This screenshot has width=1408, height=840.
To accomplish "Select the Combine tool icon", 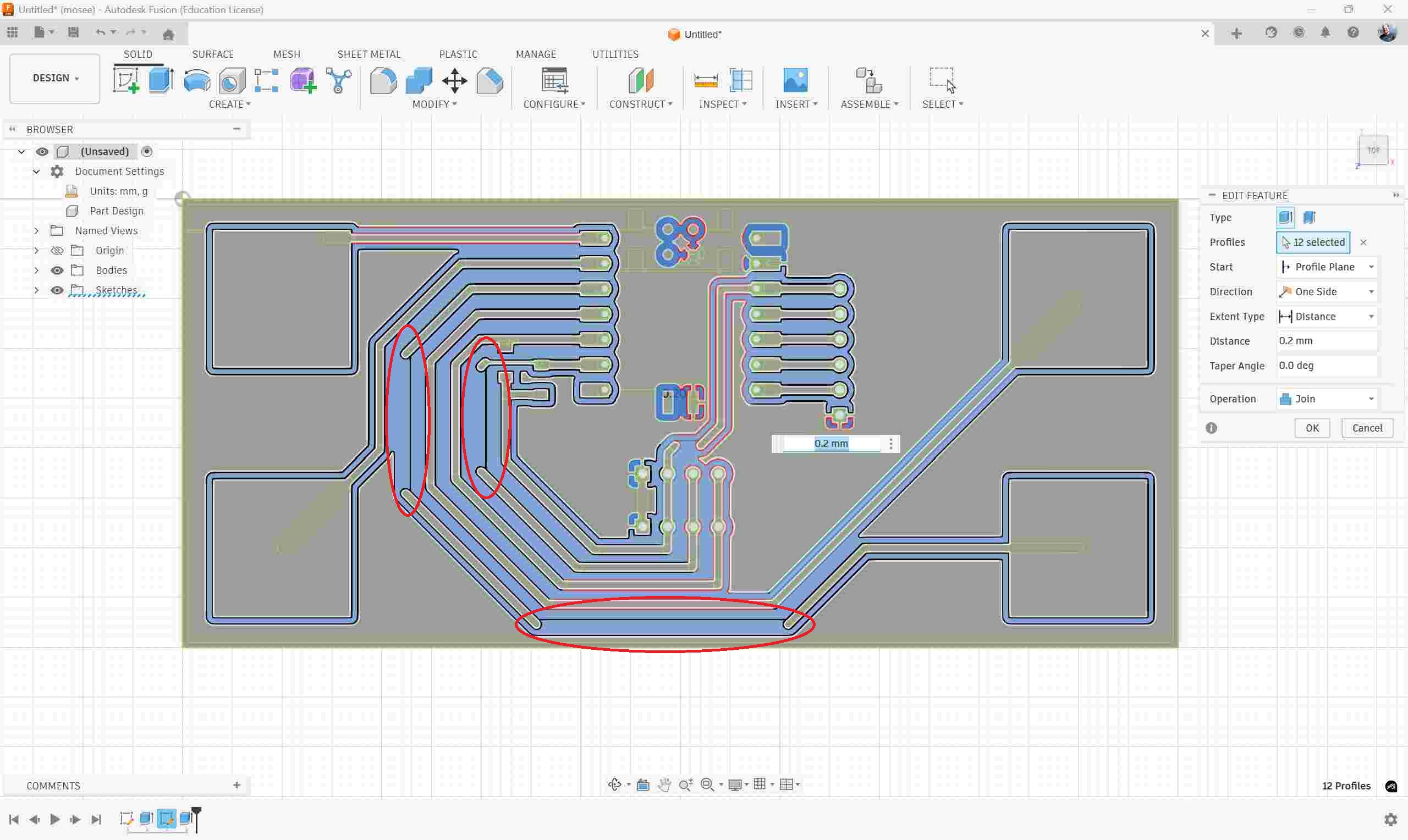I will point(419,80).
